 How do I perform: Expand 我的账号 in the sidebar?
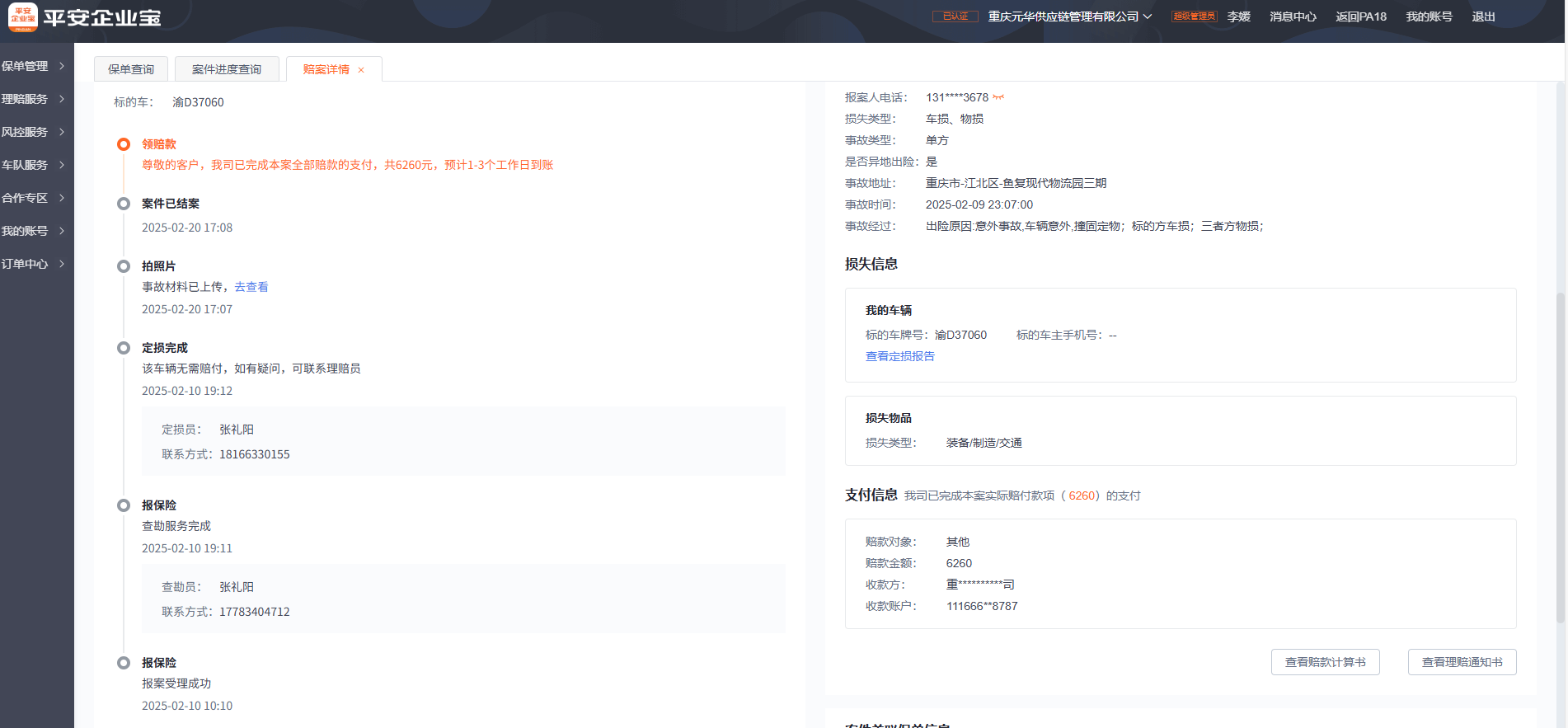click(x=33, y=231)
